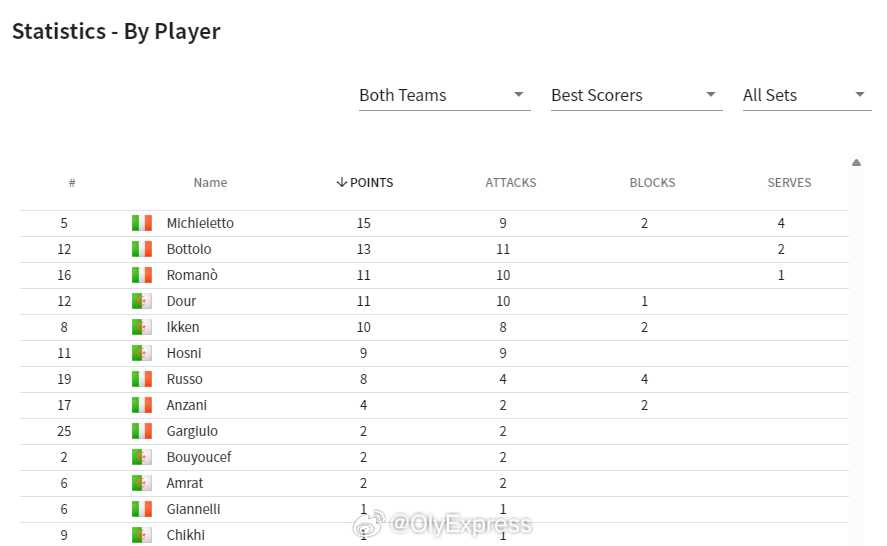Open the Best Scorers dropdown
This screenshot has height=546, width=887.
point(636,95)
